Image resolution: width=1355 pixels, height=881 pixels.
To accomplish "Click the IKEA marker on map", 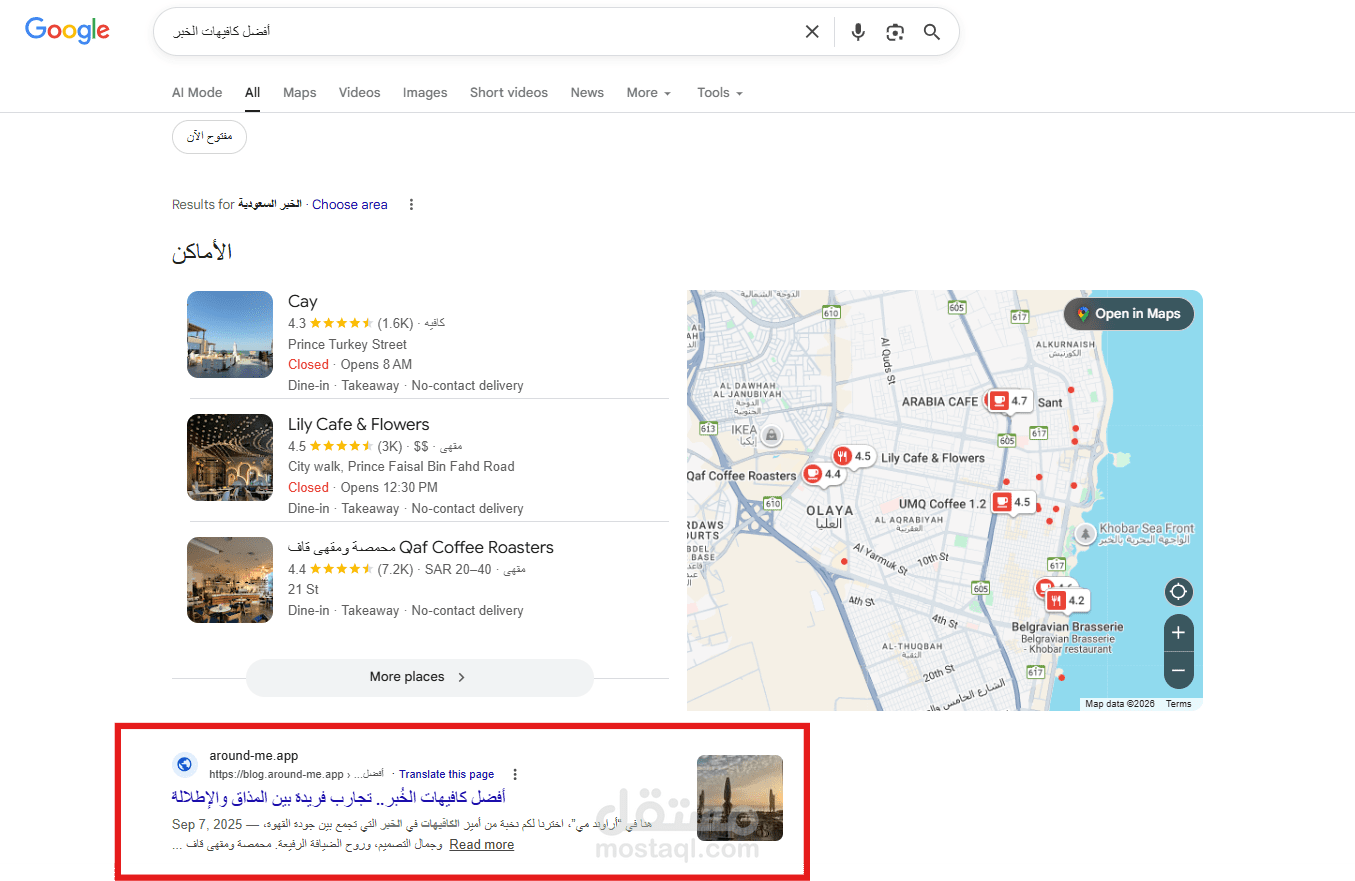I will click(x=771, y=435).
